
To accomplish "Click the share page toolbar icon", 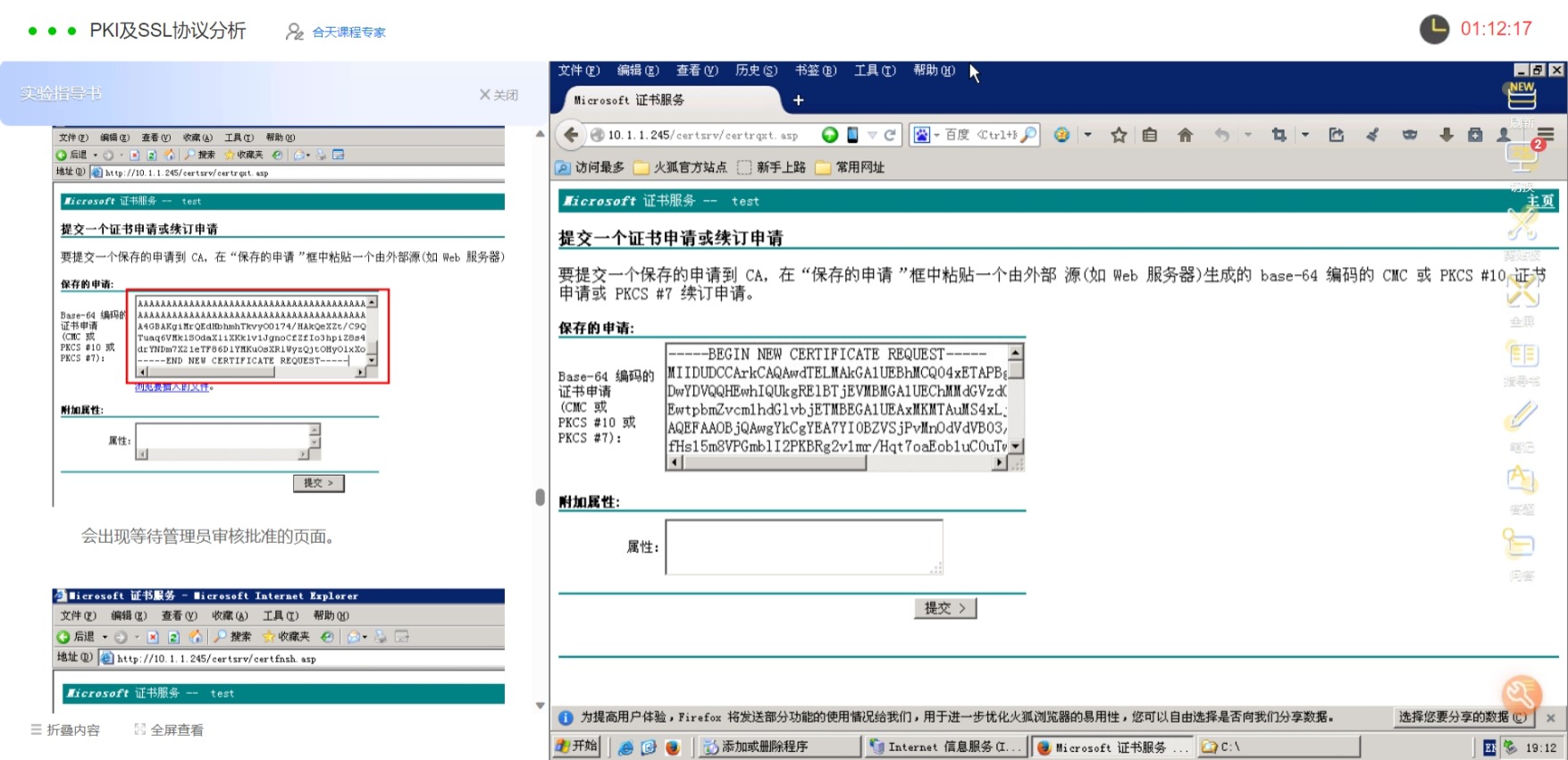I will 1337,135.
